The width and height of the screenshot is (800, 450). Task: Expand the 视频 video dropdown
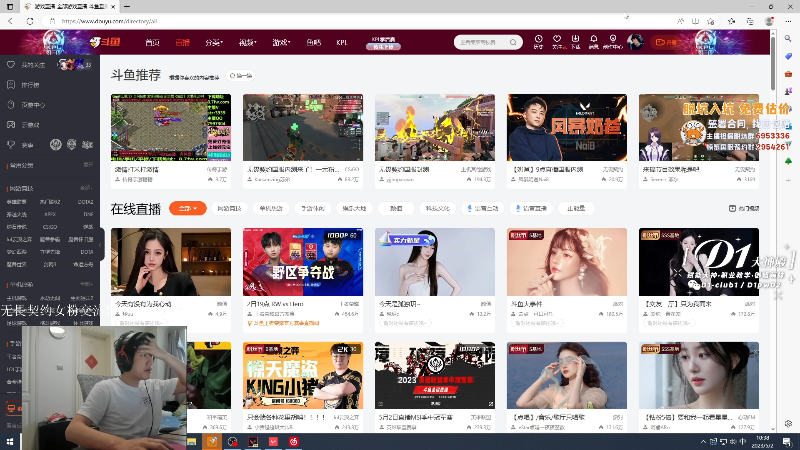click(247, 42)
